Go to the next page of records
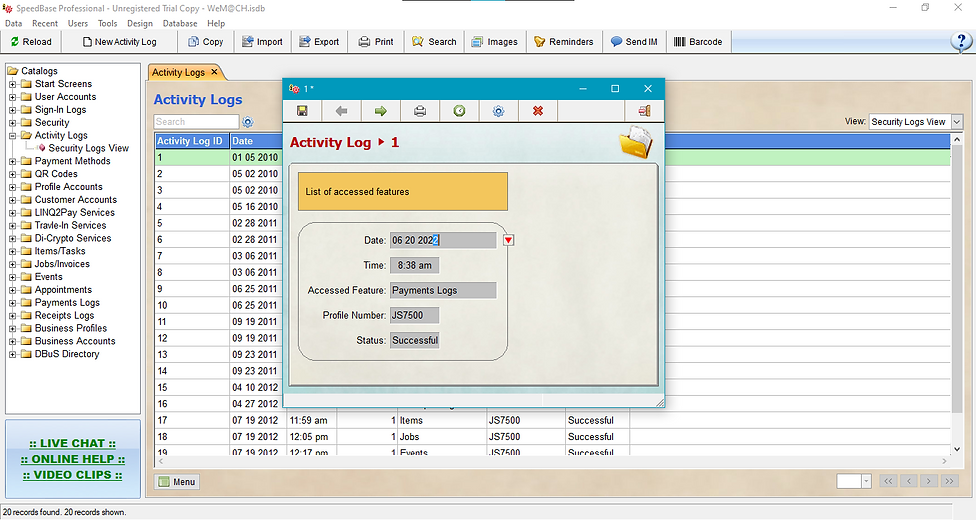 [929, 481]
